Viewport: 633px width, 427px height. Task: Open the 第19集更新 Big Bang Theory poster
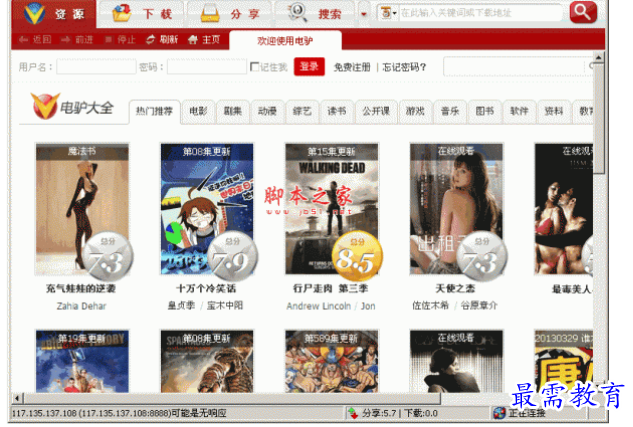click(x=82, y=361)
